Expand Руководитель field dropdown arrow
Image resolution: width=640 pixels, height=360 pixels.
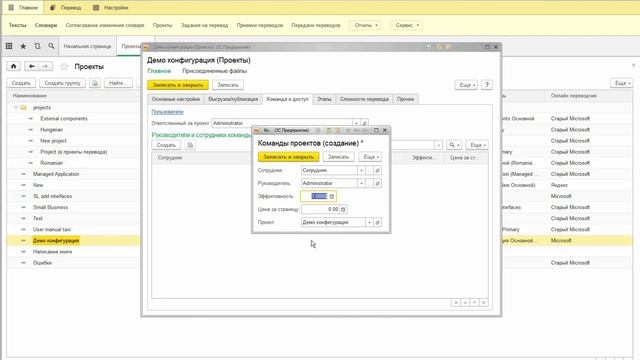pyautogui.click(x=361, y=183)
